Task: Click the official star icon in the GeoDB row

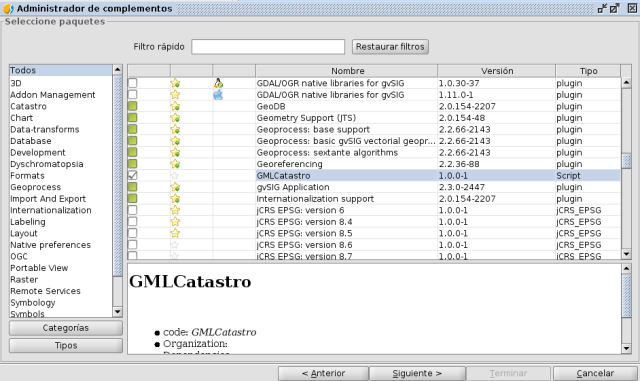Action: [175, 107]
